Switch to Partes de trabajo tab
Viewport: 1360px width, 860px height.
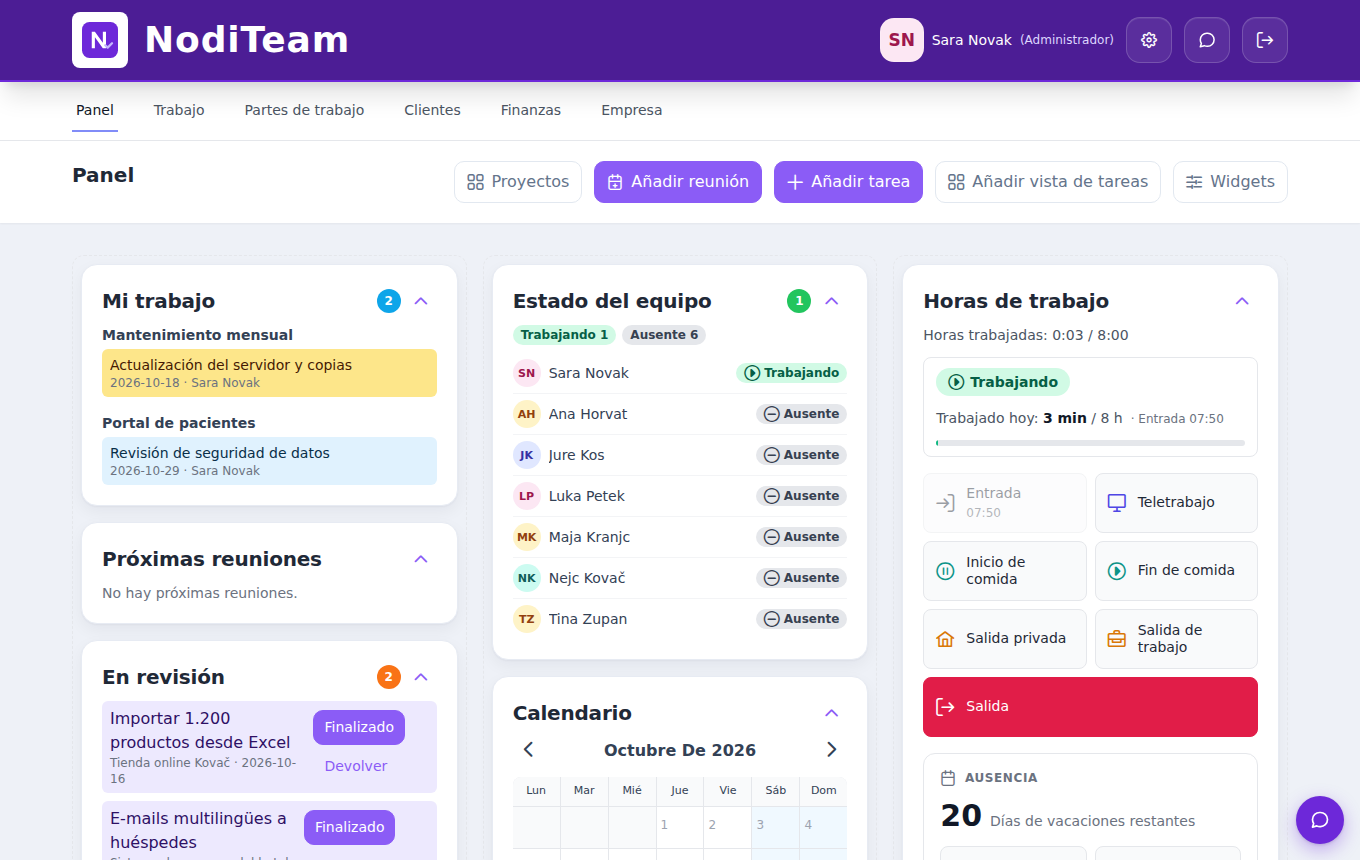click(304, 110)
